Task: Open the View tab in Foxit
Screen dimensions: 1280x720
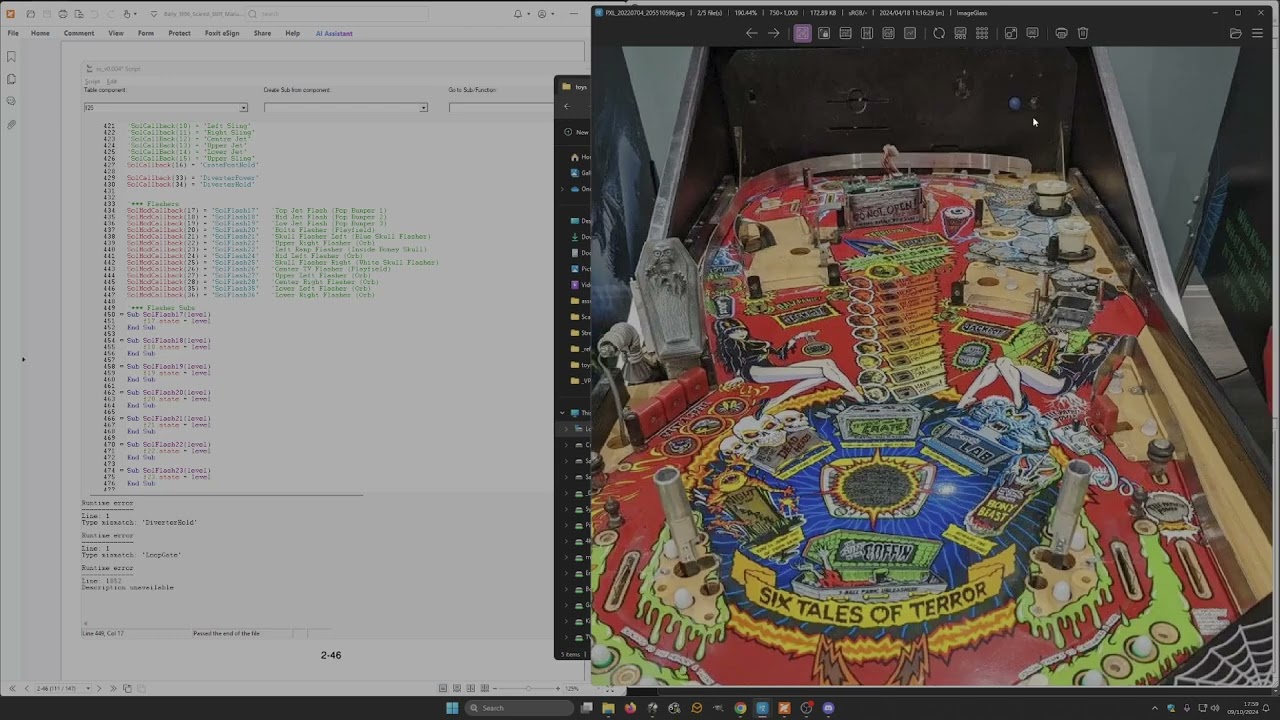Action: click(x=116, y=33)
